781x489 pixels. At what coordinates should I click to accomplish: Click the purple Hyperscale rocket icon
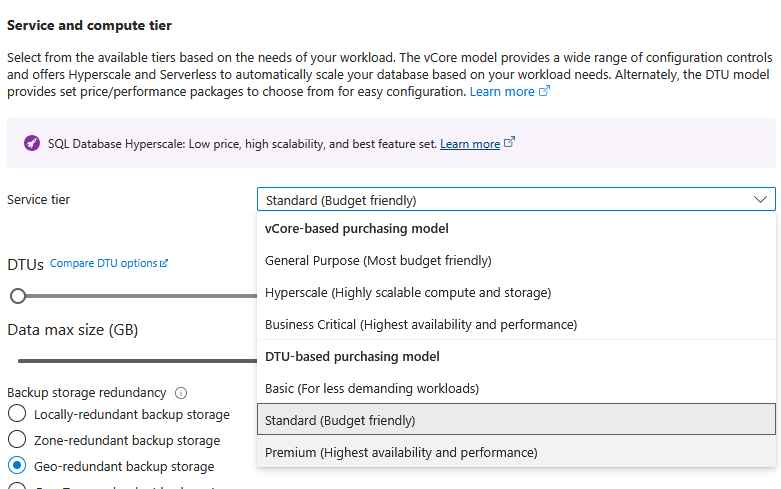[32, 143]
